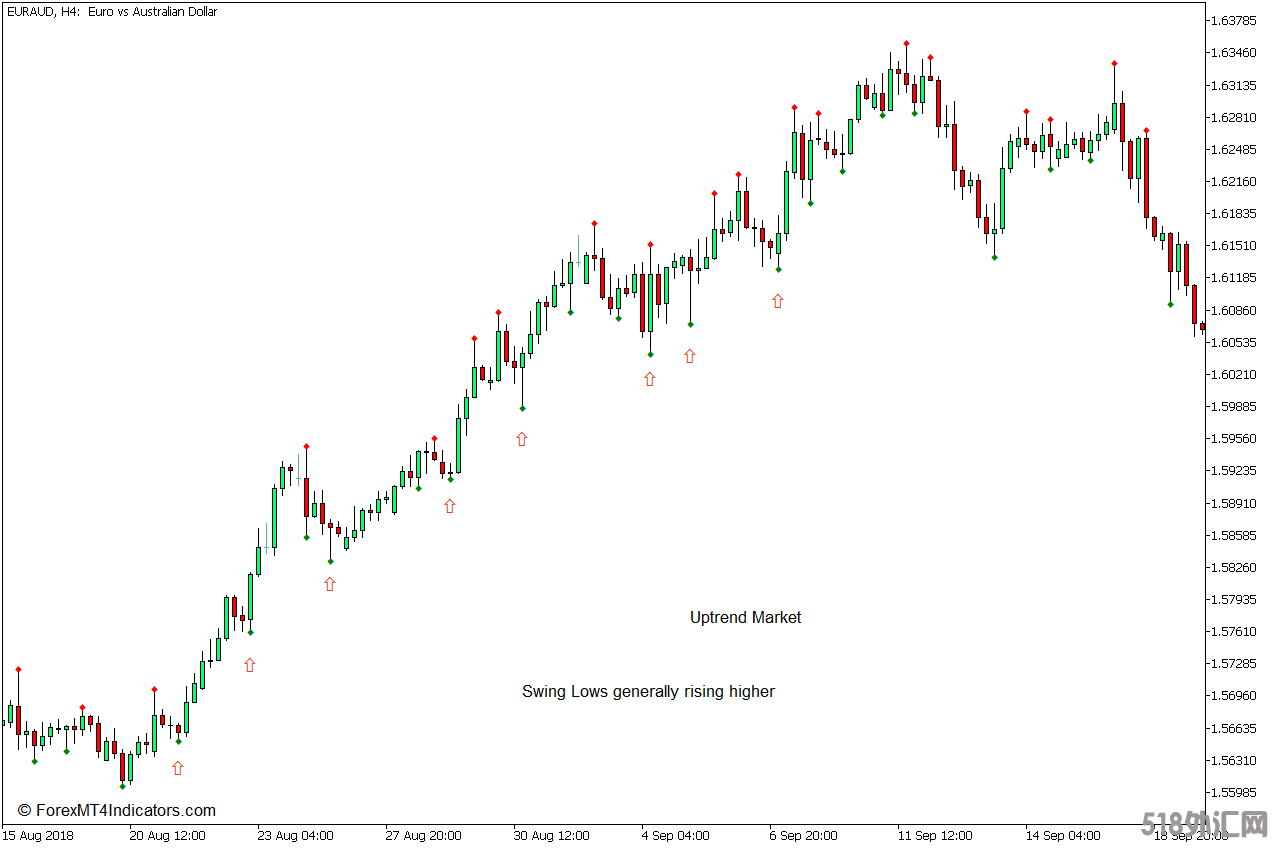Click the 1.63785 price on the scale

coord(1232,20)
